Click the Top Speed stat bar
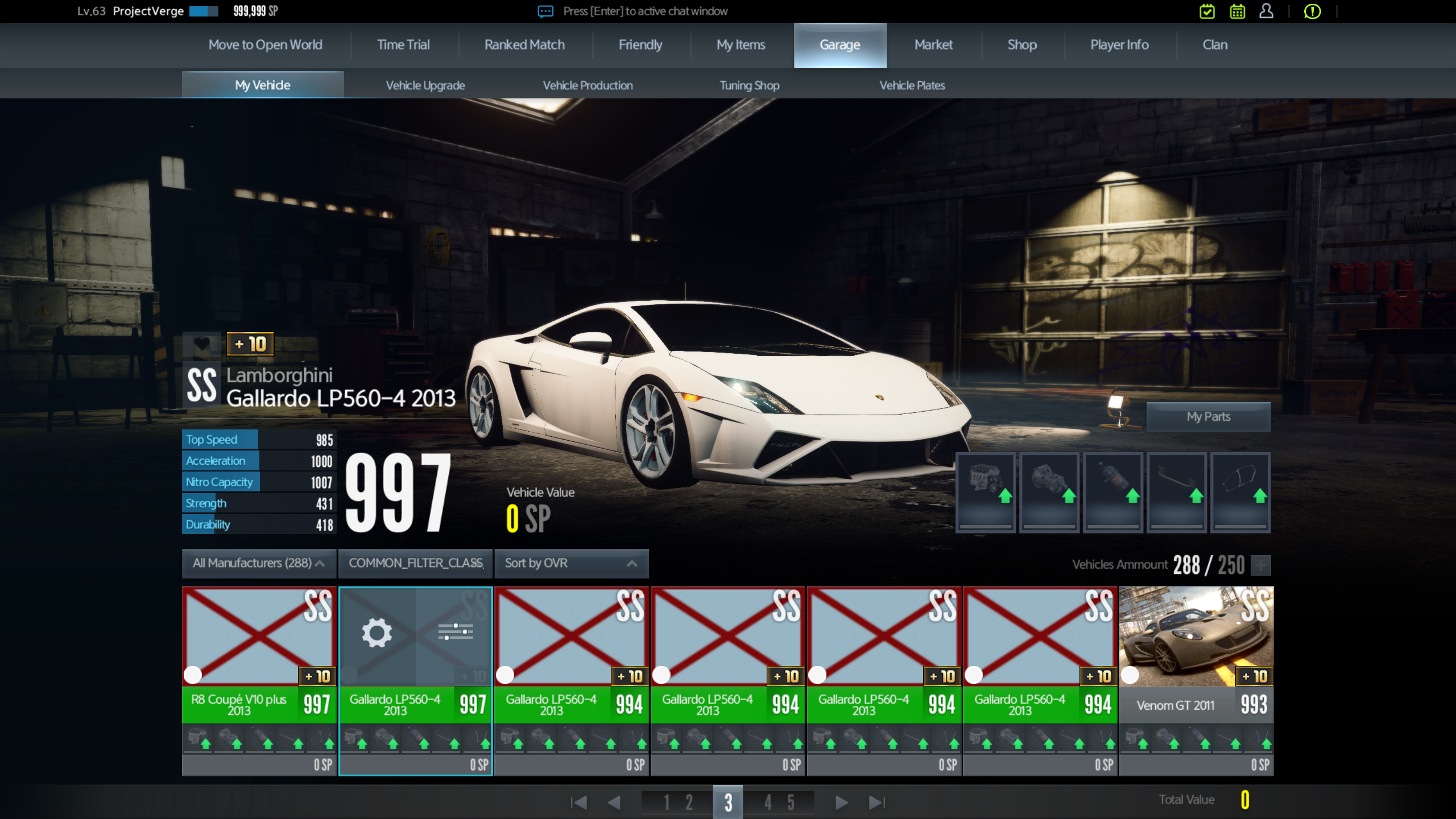Image resolution: width=1456 pixels, height=819 pixels. pos(259,440)
